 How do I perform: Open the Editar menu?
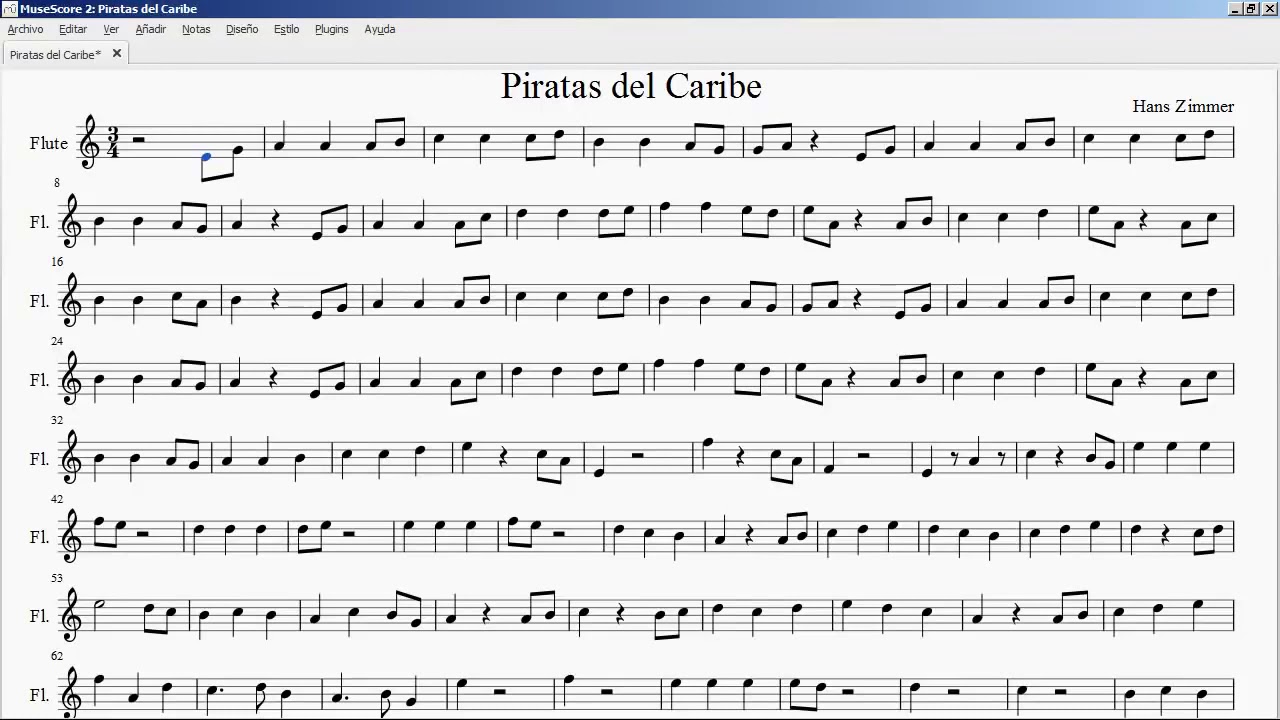click(x=73, y=29)
